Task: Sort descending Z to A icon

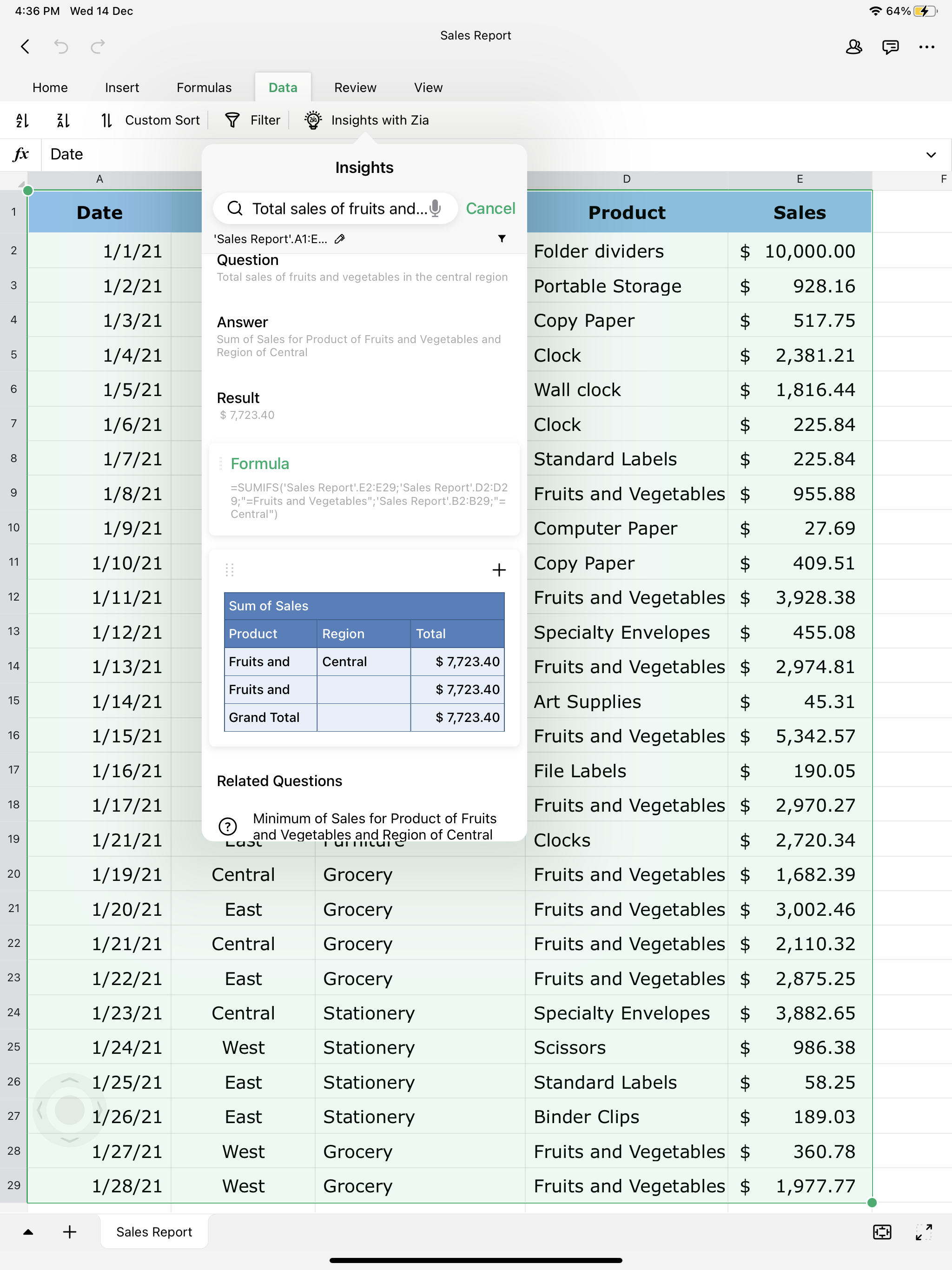Action: click(x=63, y=120)
